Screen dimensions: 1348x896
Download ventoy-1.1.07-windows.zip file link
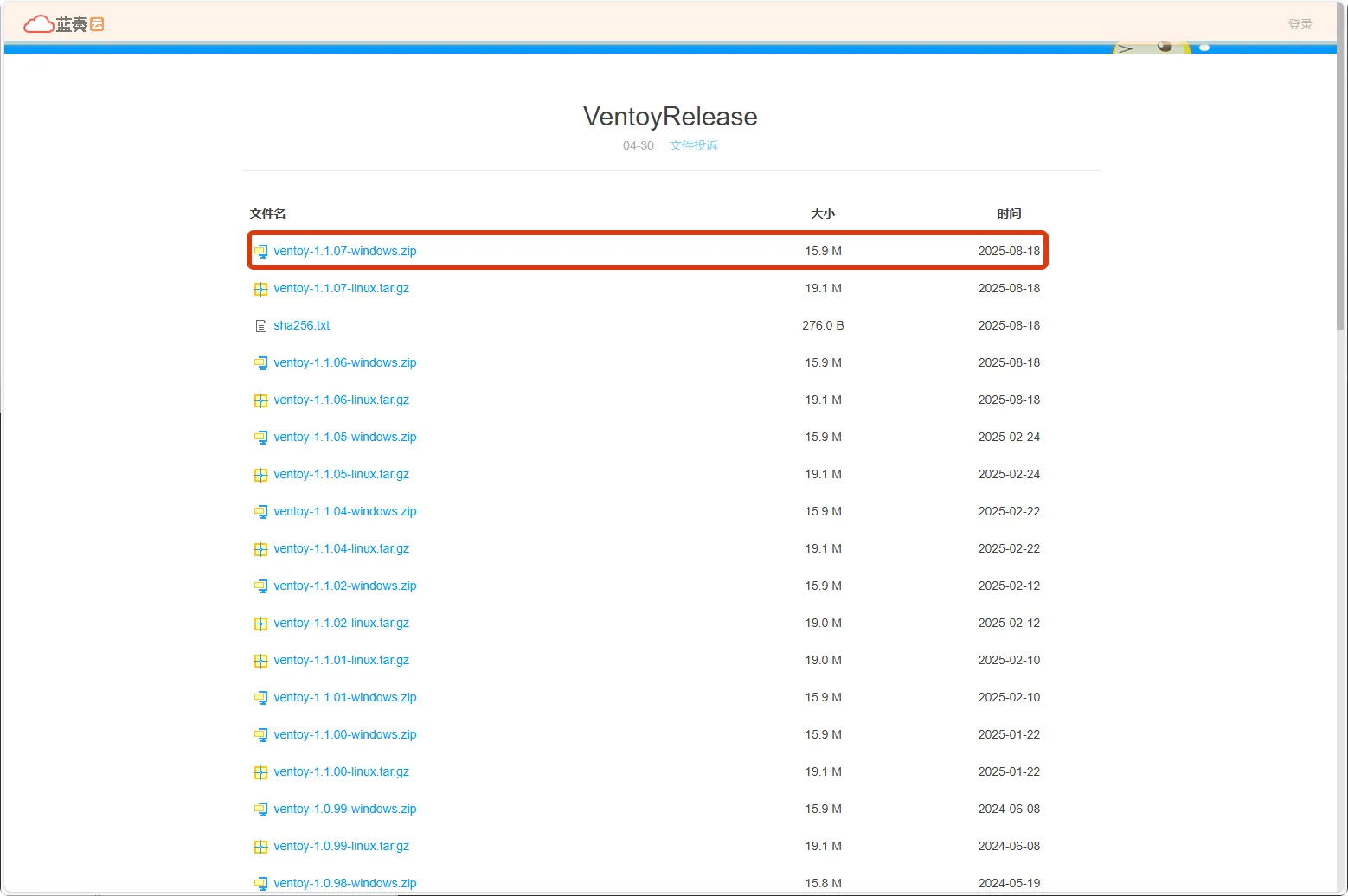[344, 251]
